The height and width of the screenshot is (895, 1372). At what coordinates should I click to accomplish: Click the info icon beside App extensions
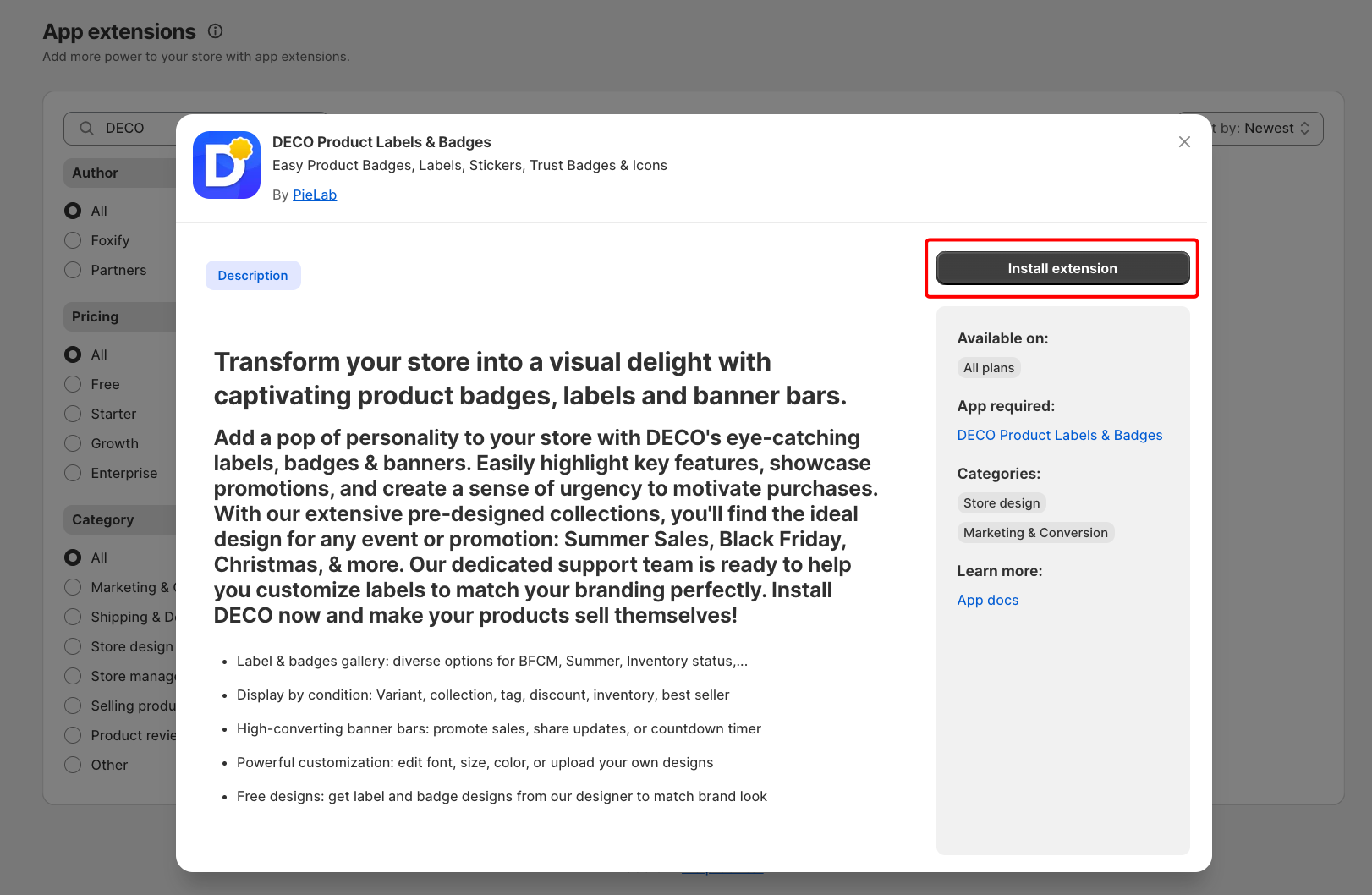pyautogui.click(x=216, y=31)
